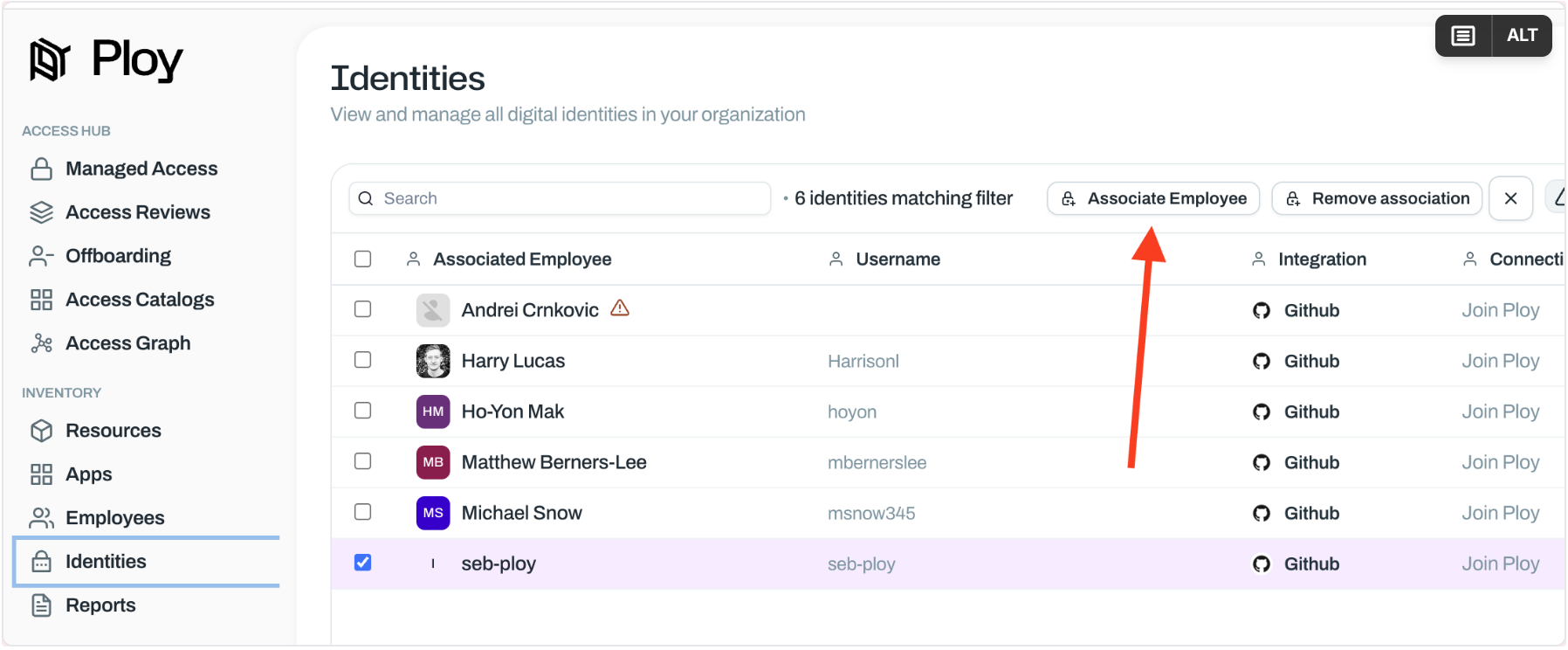Viewport: 1568px width, 650px height.
Task: Navigate to the Employees section
Action: tap(114, 518)
